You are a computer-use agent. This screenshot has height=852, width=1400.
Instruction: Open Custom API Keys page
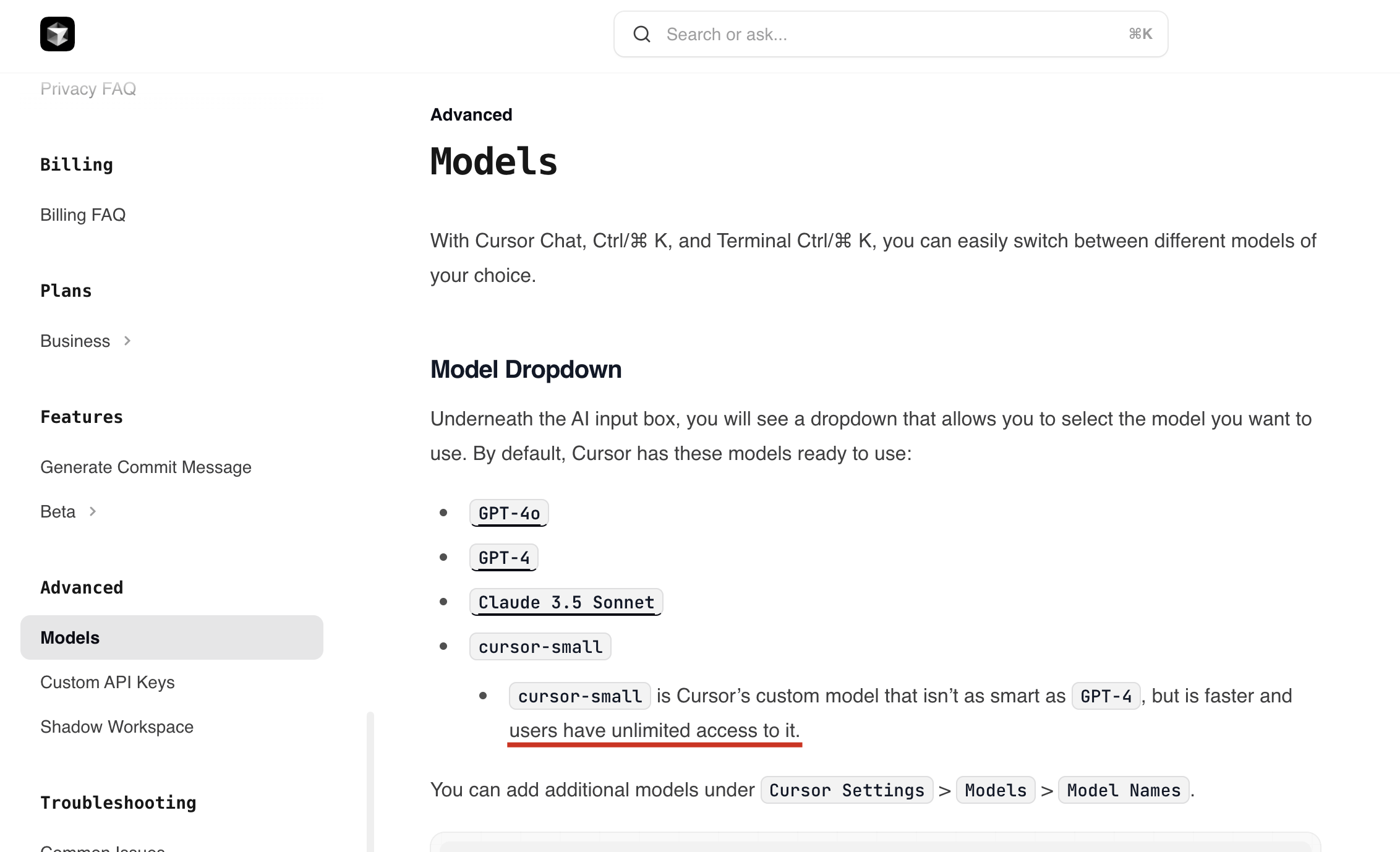click(x=108, y=682)
